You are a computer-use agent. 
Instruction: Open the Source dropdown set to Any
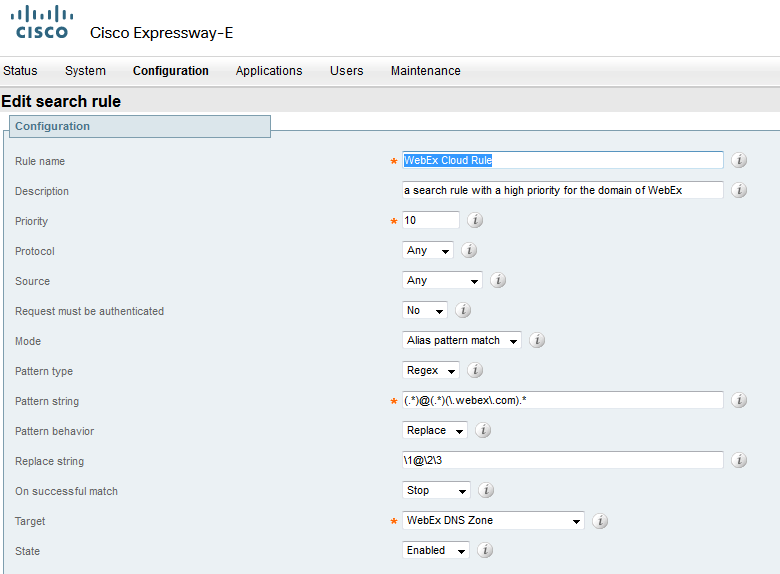(x=442, y=280)
